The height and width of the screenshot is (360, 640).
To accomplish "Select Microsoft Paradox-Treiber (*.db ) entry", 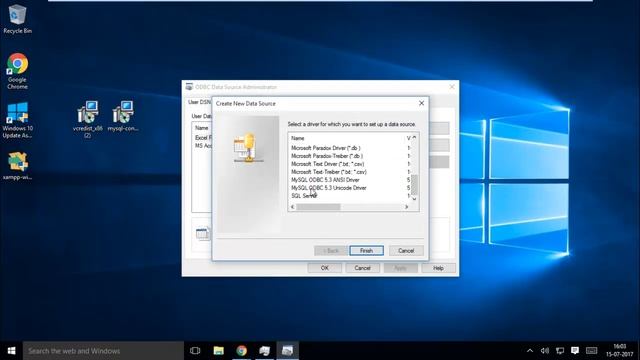I will coord(327,156).
